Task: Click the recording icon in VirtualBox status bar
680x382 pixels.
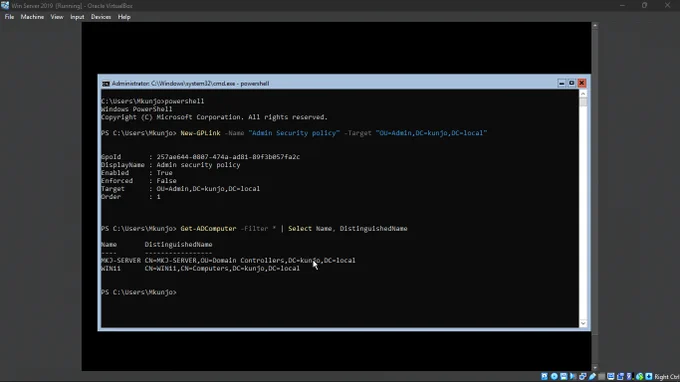Action: [x=620, y=376]
